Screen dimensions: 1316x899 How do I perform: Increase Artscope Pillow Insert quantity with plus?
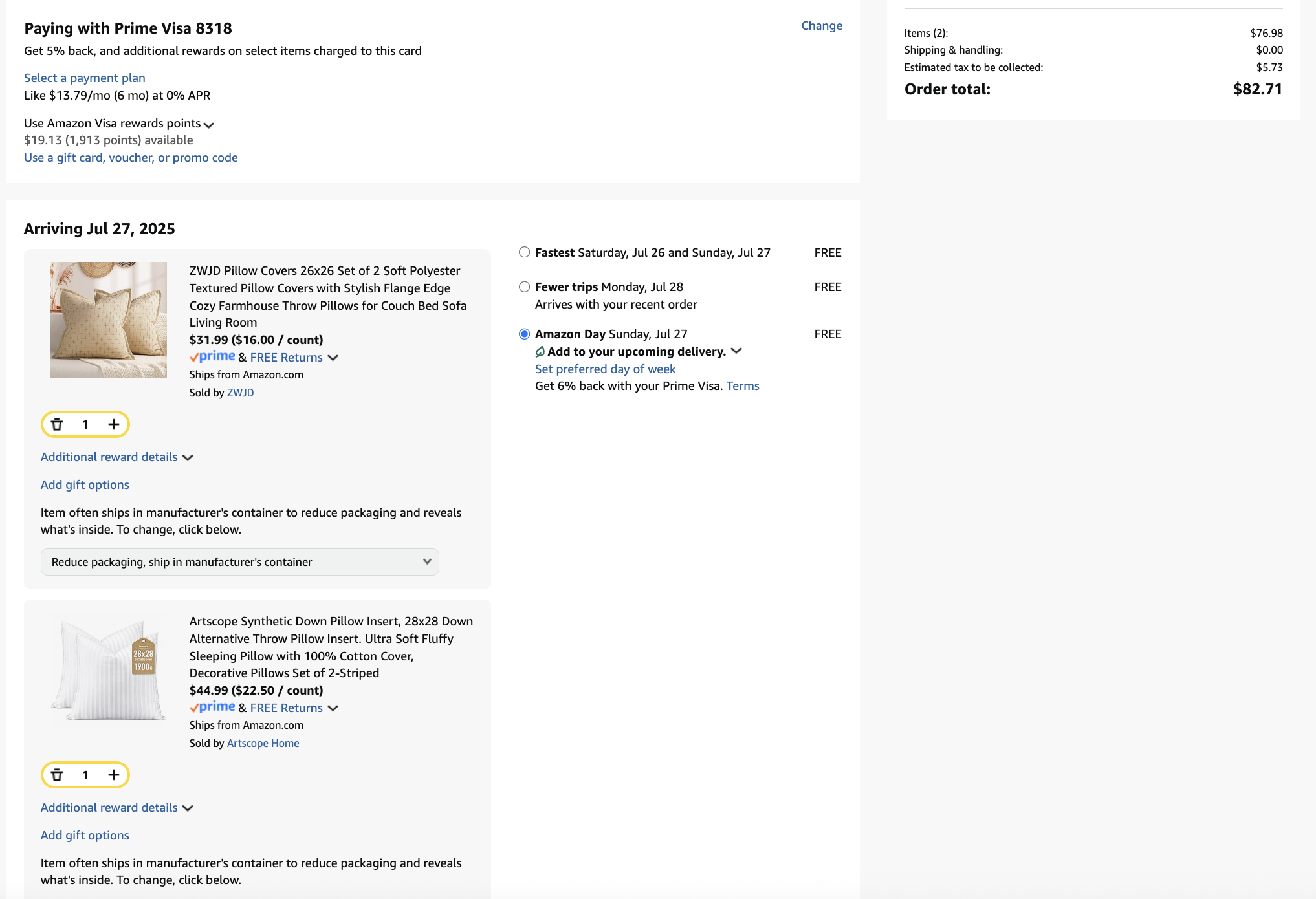114,775
